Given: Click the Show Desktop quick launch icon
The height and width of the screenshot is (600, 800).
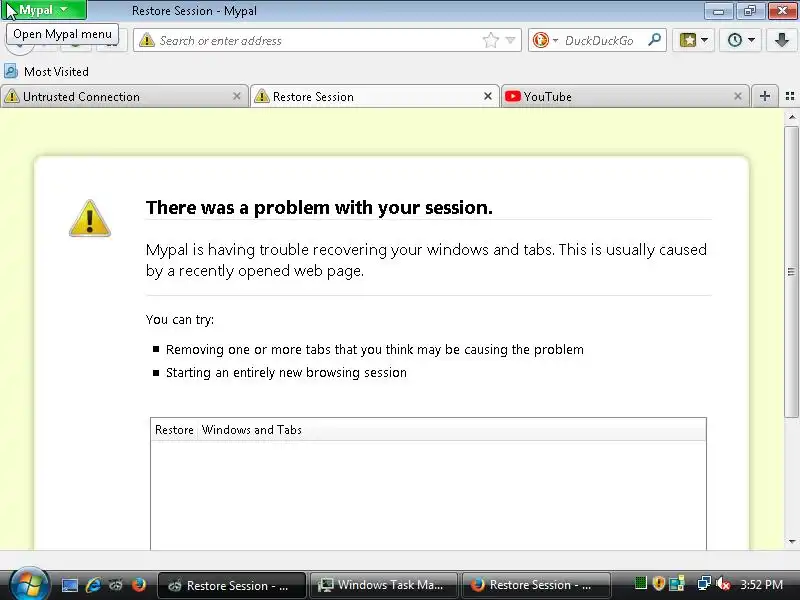Looking at the screenshot, I should pos(69,585).
